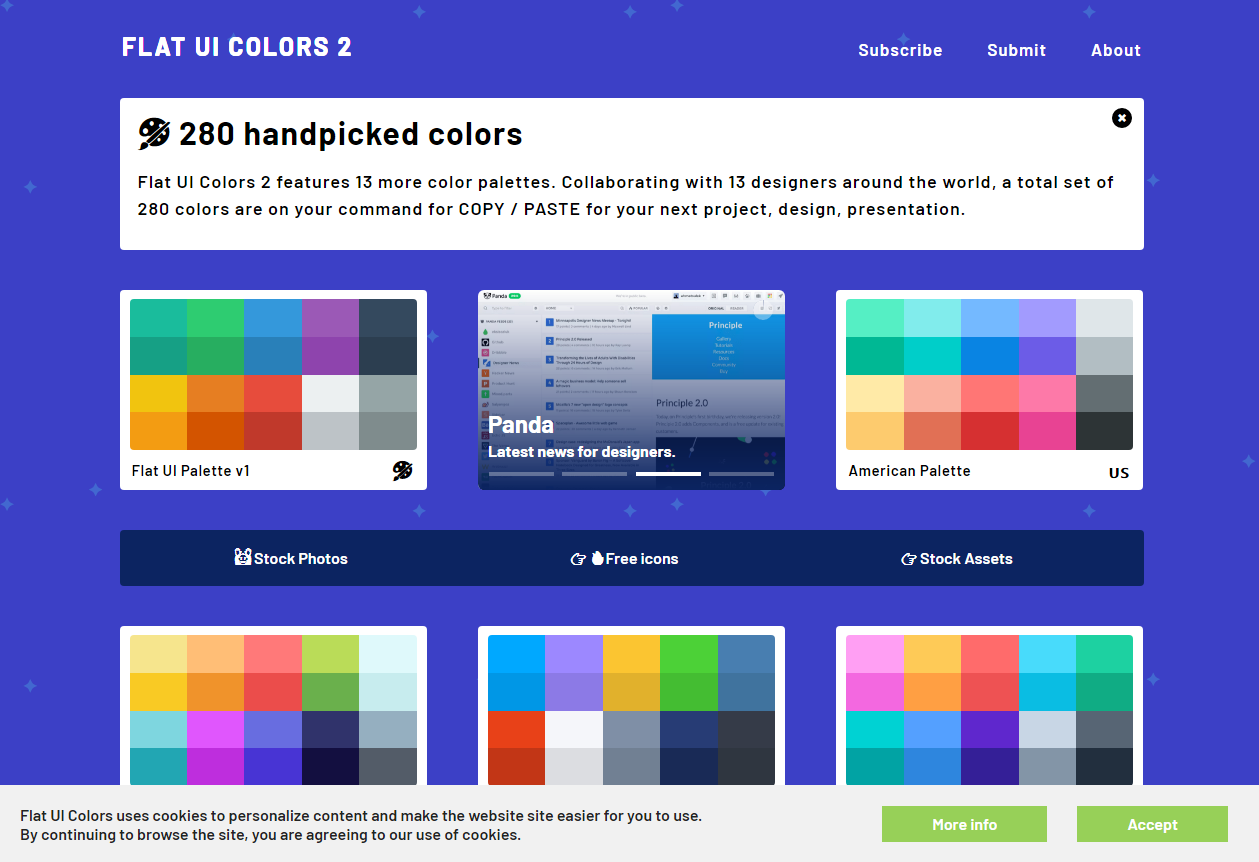
Task: Open the Stock Photos link
Action: pyautogui.click(x=291, y=558)
